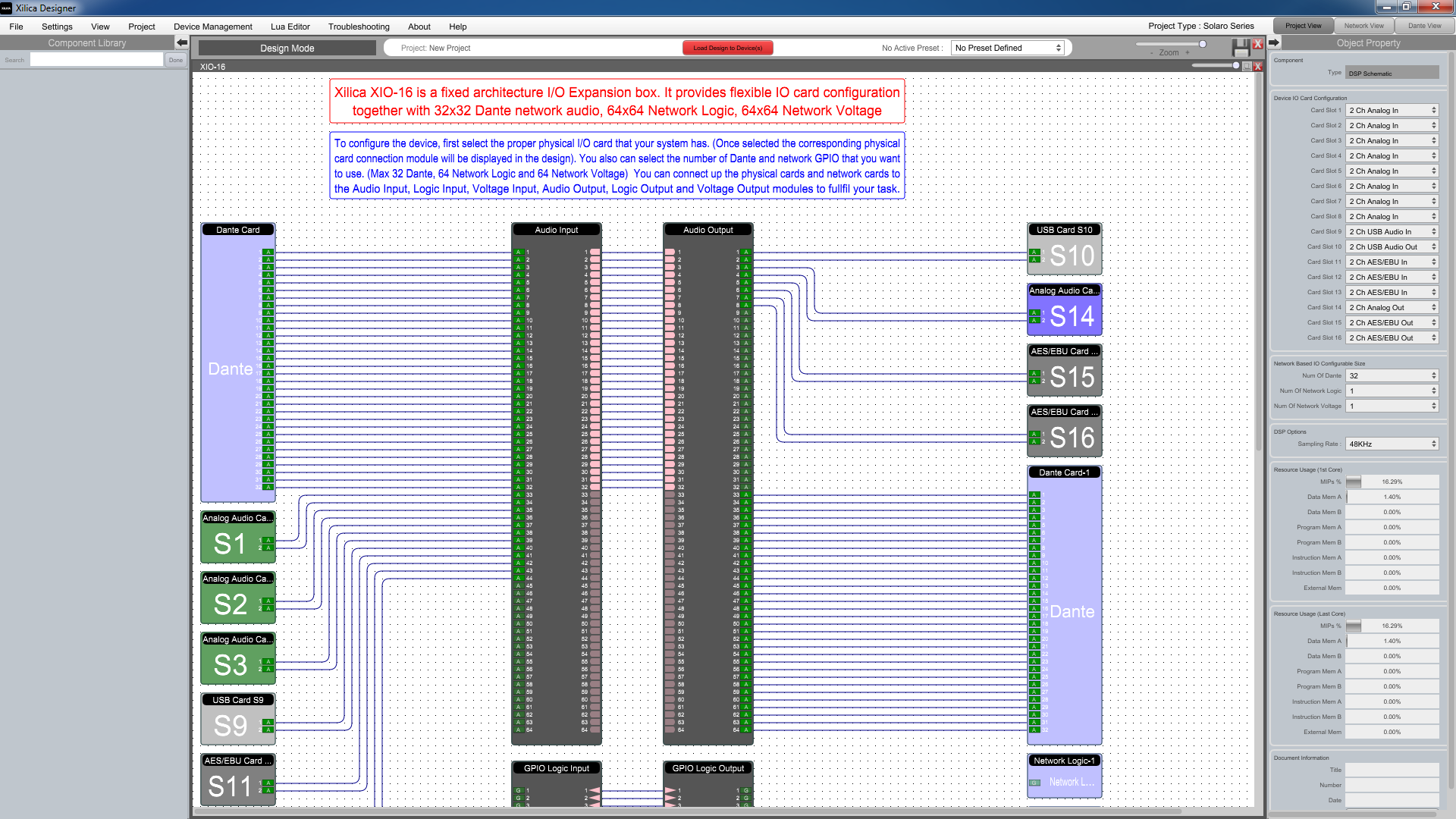Click the XIO-16 window restore icon
The height and width of the screenshot is (819, 1456).
click(1247, 67)
